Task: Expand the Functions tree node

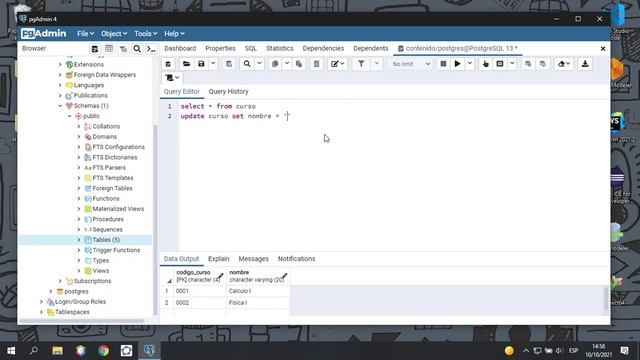Action: pos(79,198)
